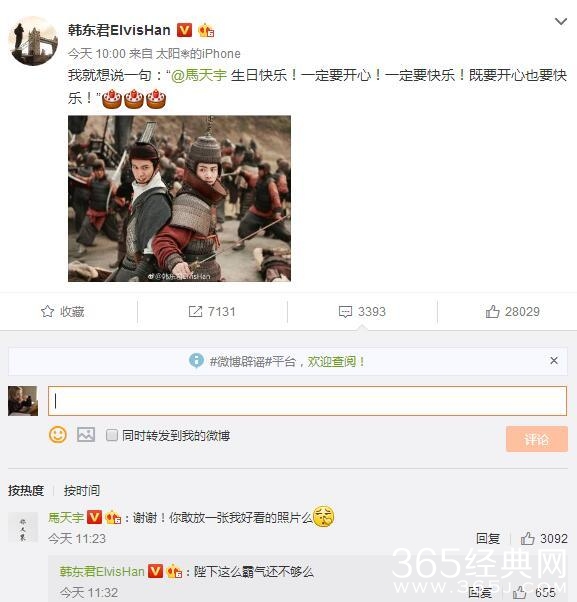The width and height of the screenshot is (577, 602).
Task: Enable 同时转发到我的微博 checkbox
Action: (x=112, y=435)
